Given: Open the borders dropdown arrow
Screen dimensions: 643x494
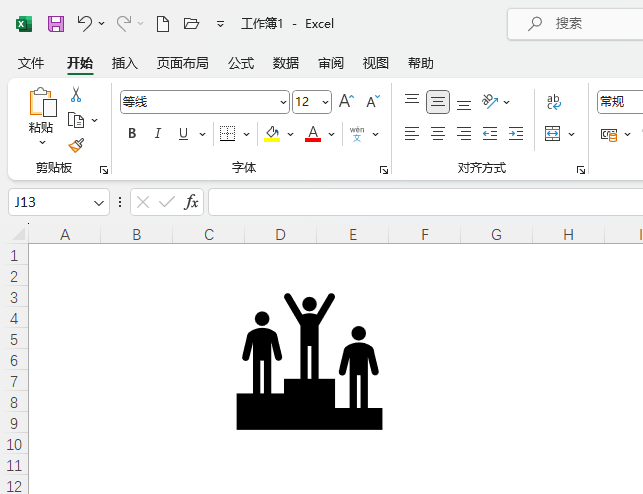Looking at the screenshot, I should point(246,134).
